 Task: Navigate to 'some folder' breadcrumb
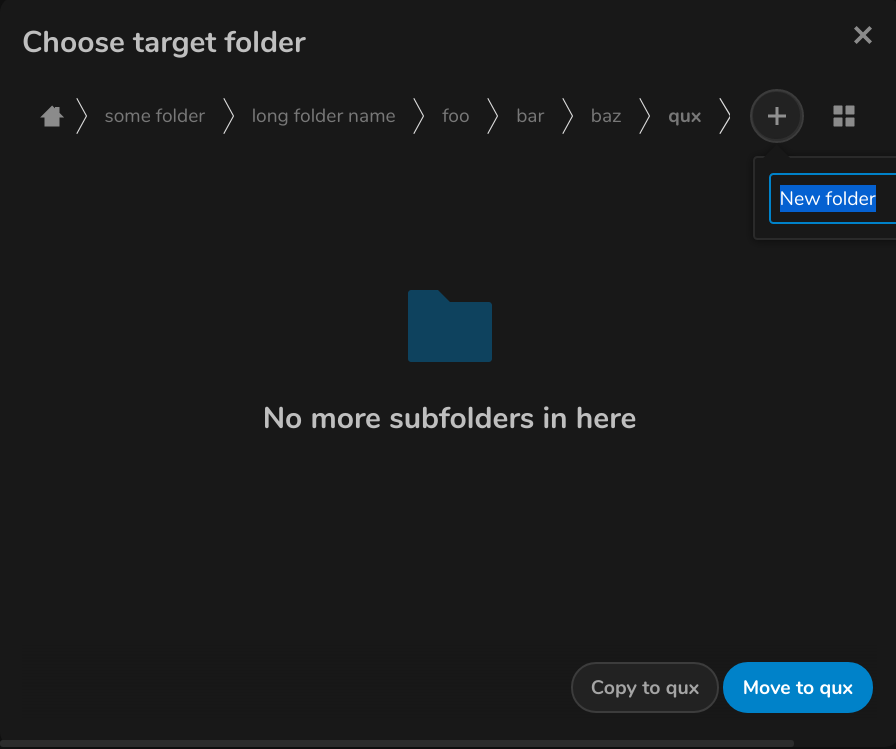(x=154, y=116)
